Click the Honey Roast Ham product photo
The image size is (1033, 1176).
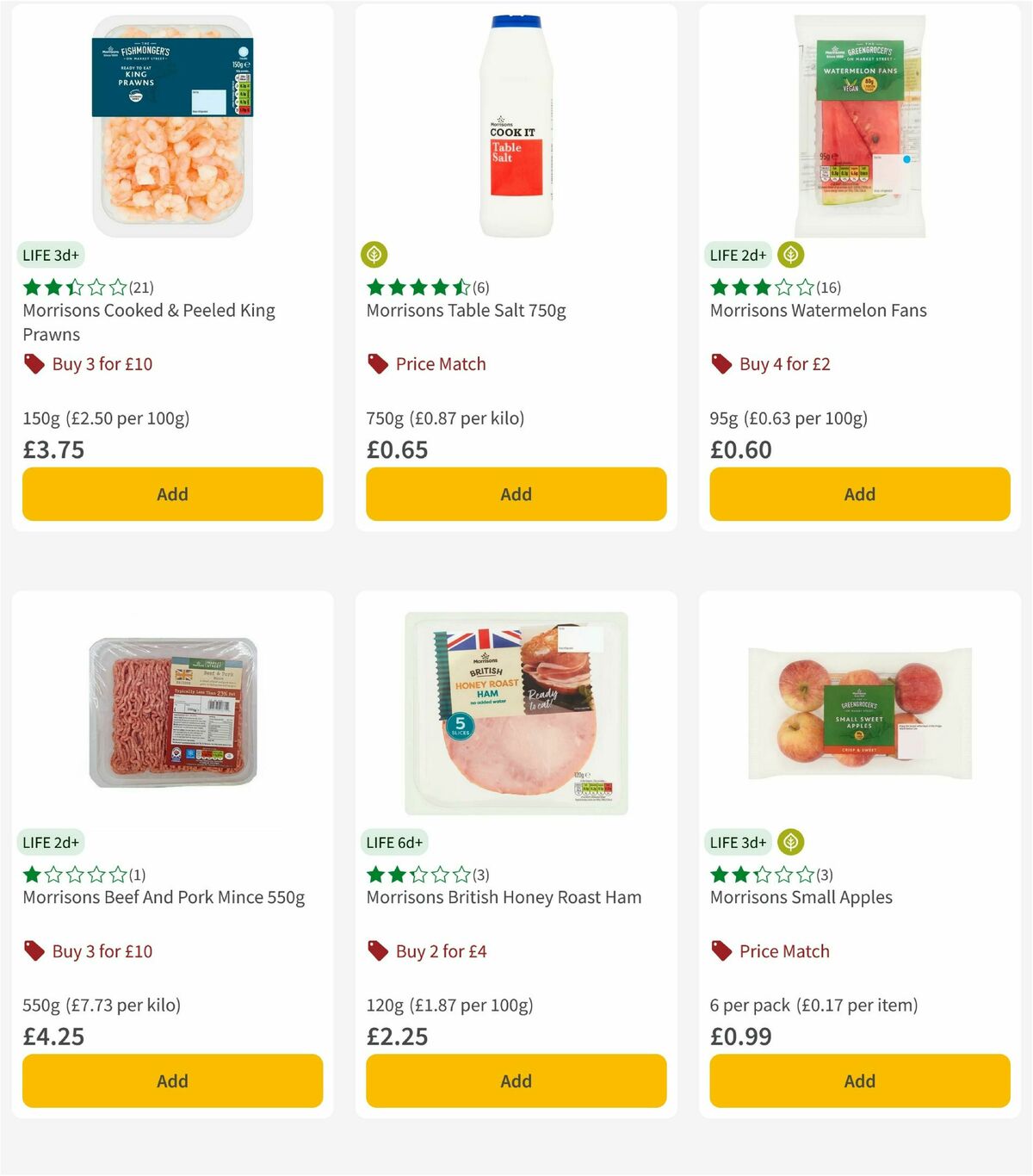pos(515,710)
